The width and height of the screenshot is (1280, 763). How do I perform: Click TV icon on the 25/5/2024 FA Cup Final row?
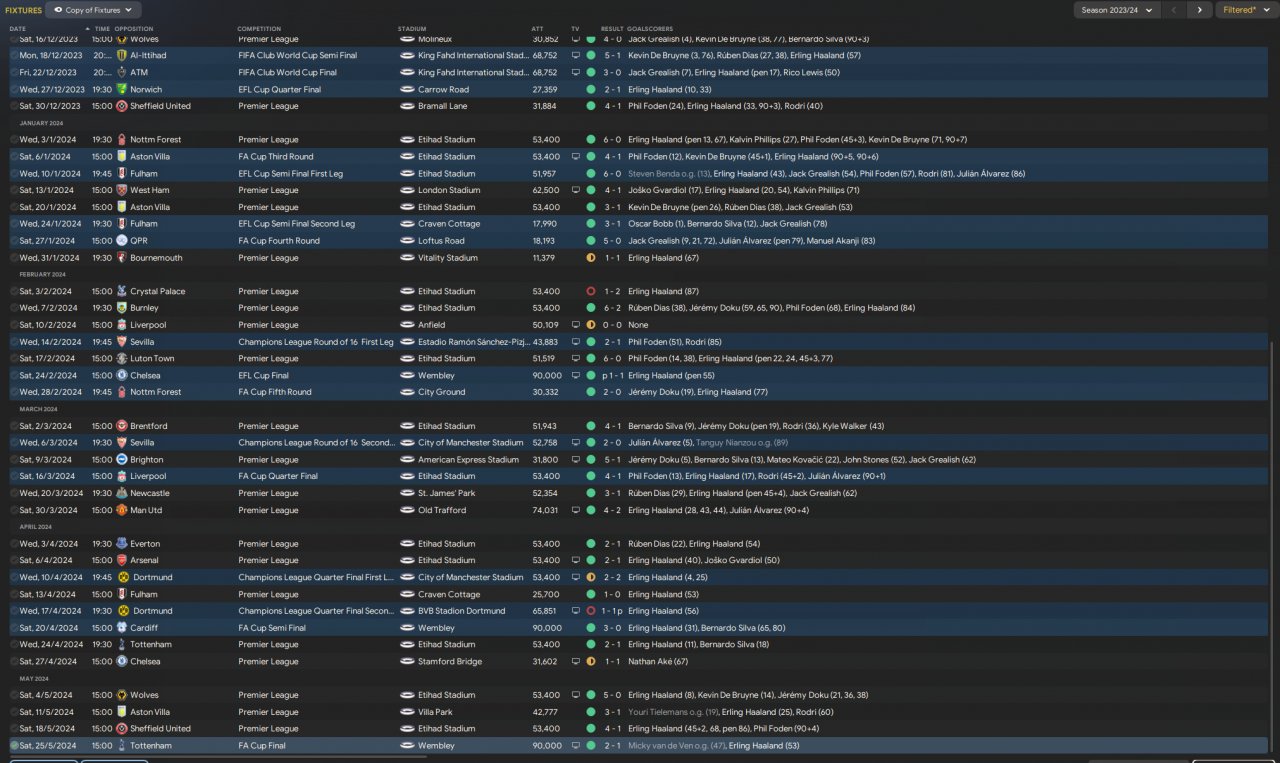pyautogui.click(x=575, y=745)
